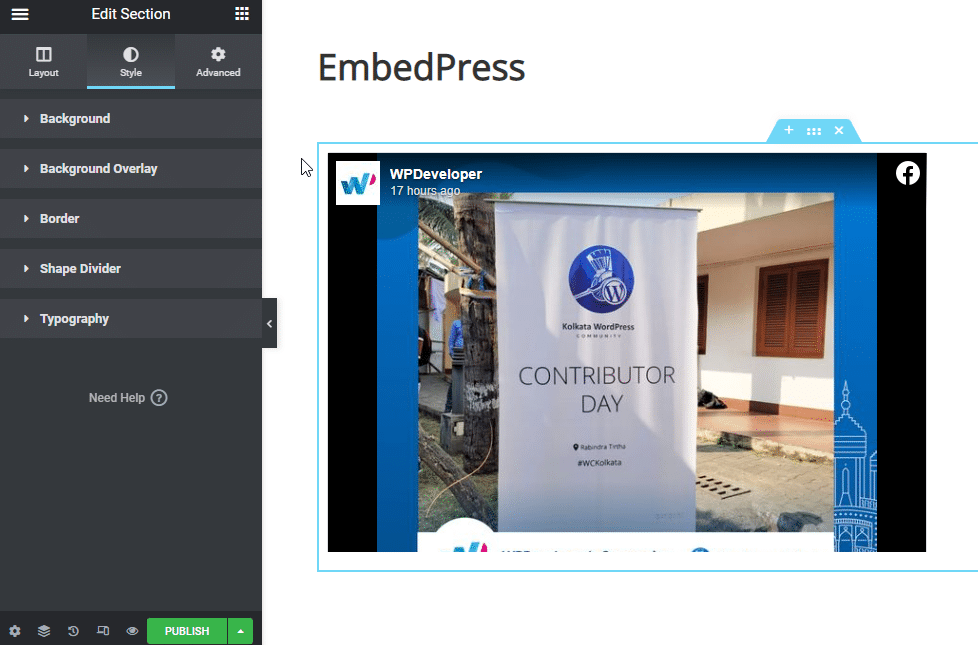Open the WPDeveloper page name link
This screenshot has width=978, height=645.
[x=436, y=174]
